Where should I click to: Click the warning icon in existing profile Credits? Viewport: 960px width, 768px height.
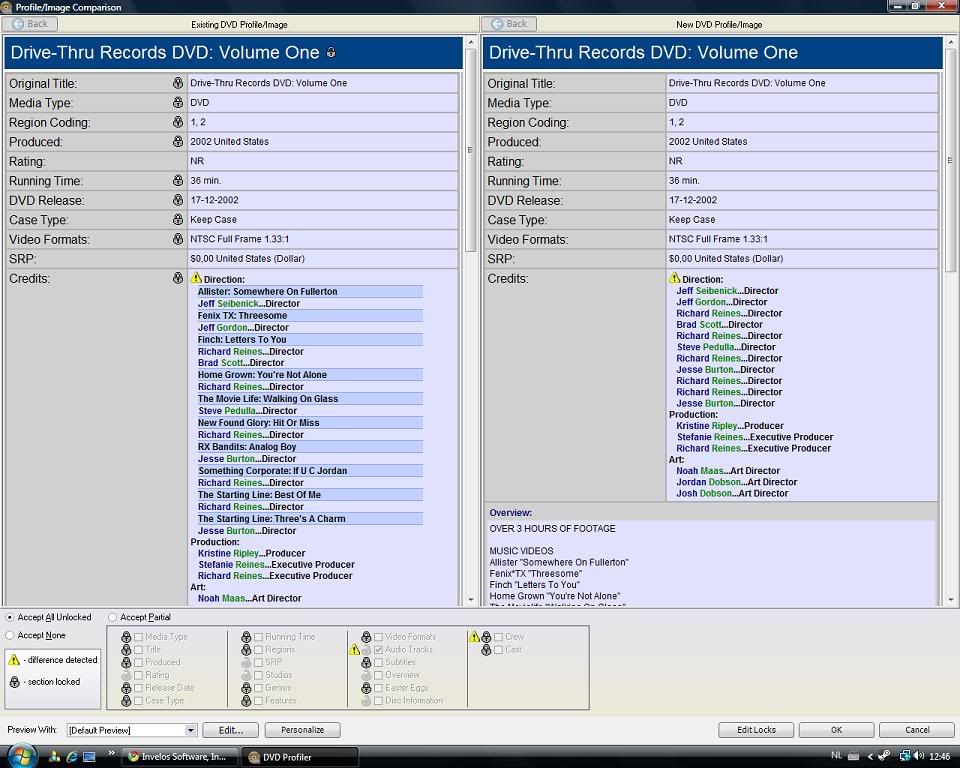coord(196,278)
